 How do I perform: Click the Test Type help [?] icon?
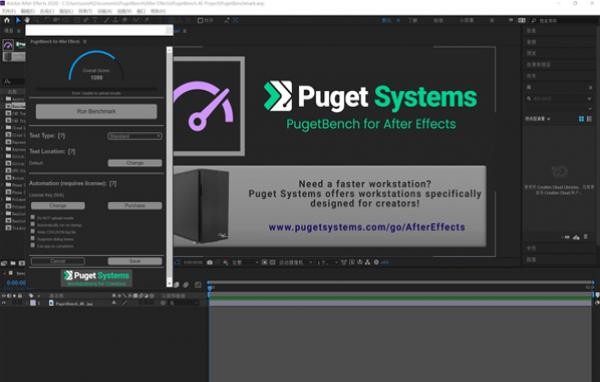[x=61, y=136]
